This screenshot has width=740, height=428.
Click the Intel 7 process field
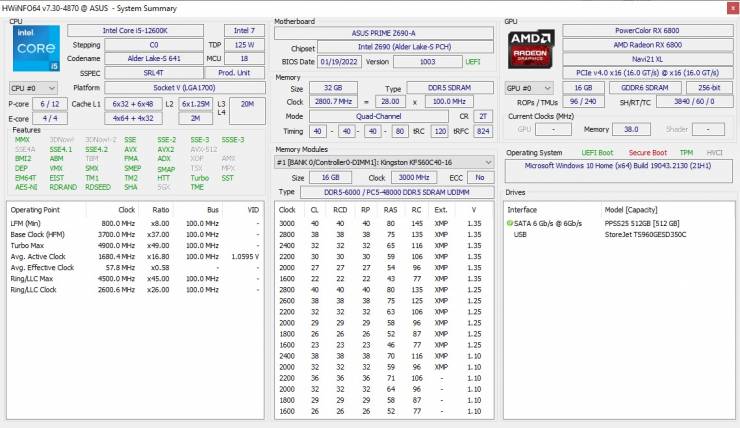[x=244, y=31]
